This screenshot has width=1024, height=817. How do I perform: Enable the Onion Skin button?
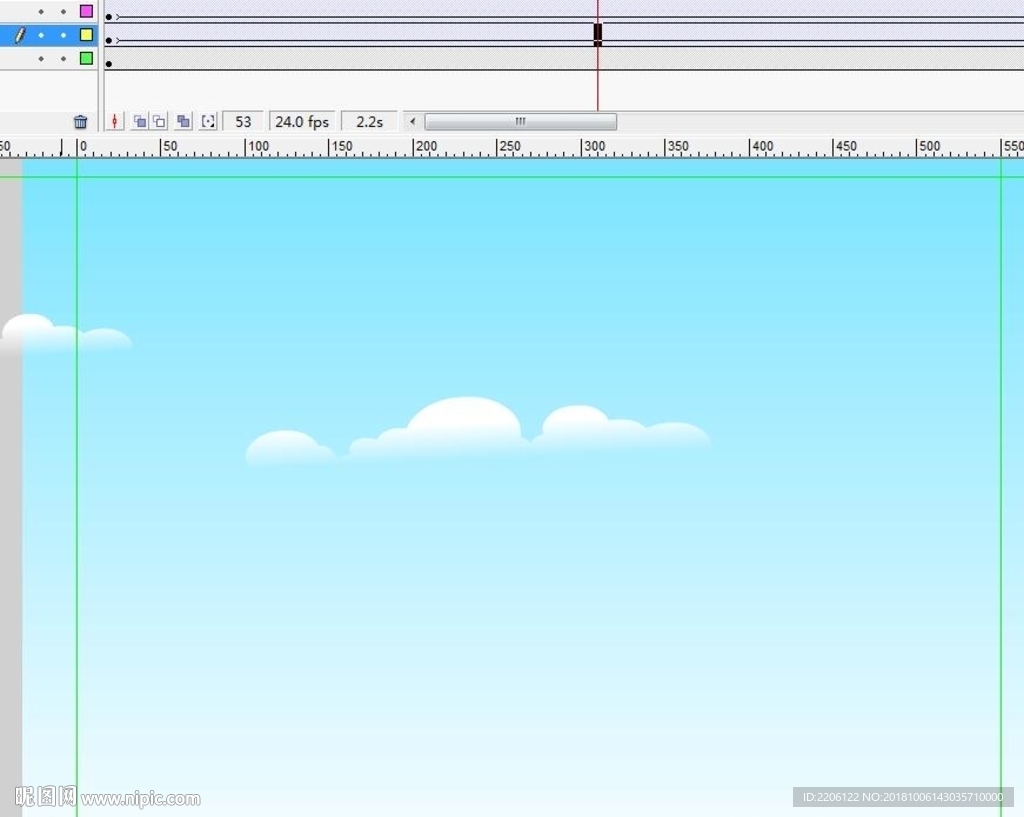pyautogui.click(x=139, y=121)
